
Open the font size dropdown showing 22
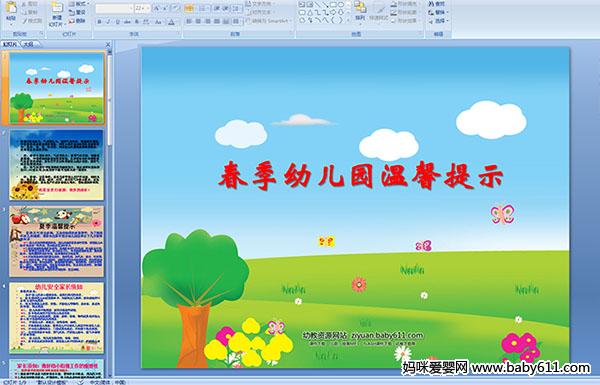[142, 8]
